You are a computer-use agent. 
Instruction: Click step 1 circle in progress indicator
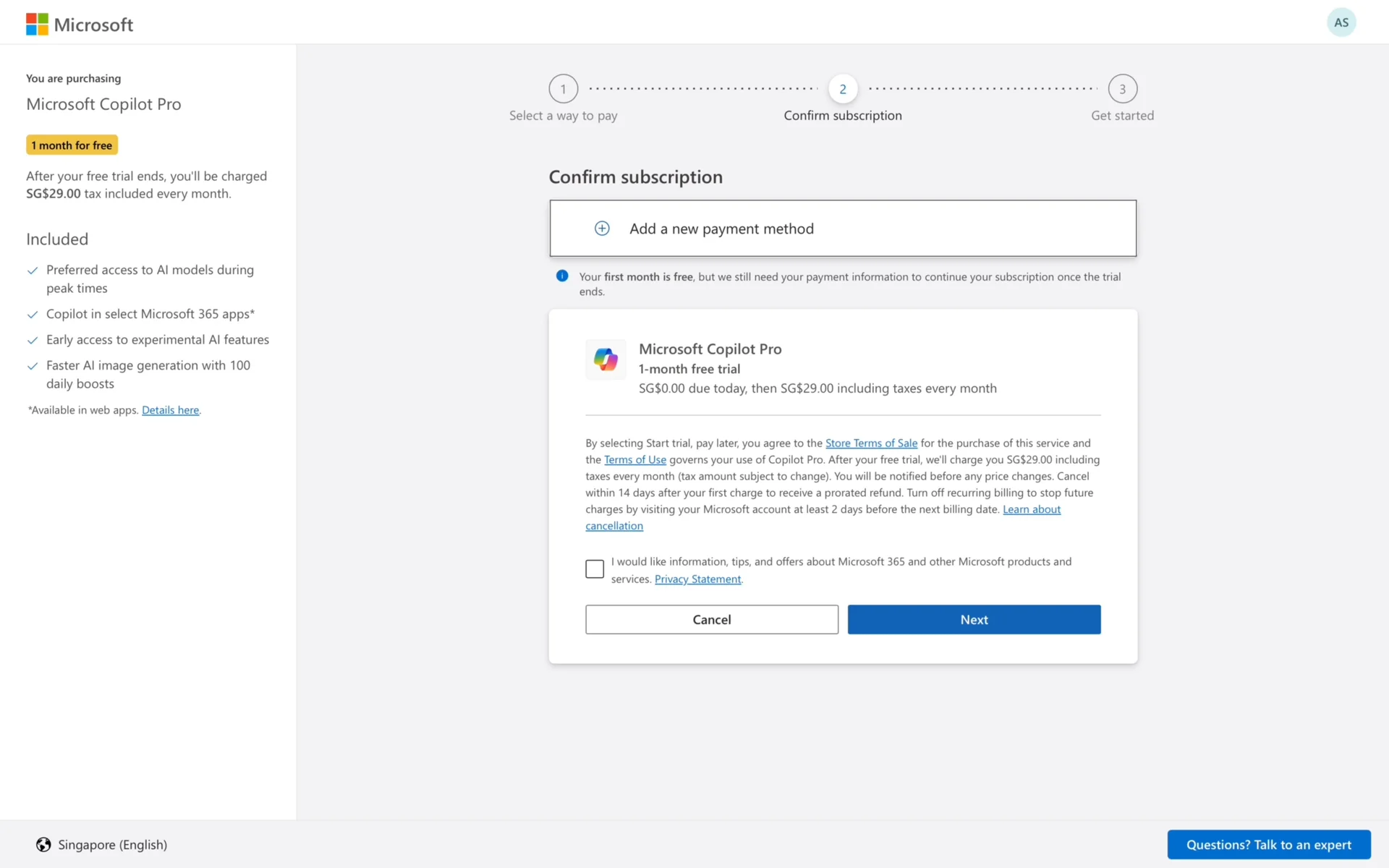(563, 89)
